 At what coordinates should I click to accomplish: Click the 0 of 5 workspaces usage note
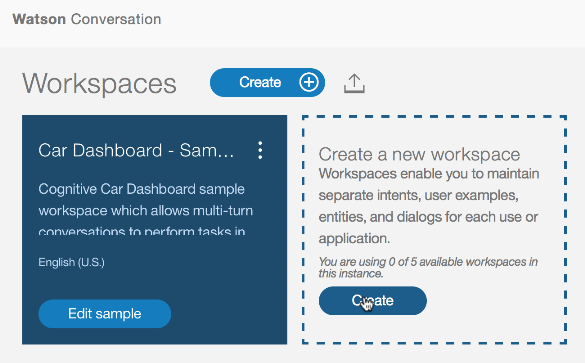coord(428,267)
